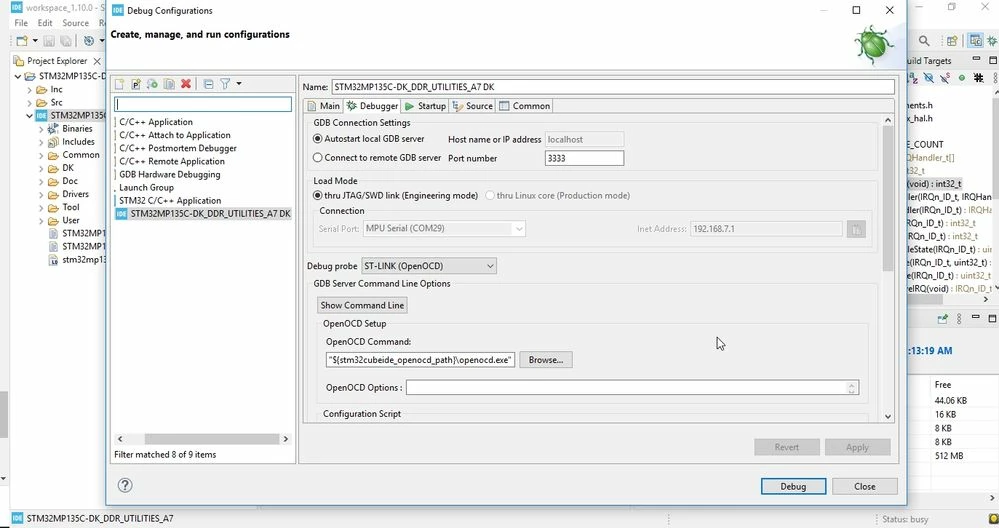This screenshot has height=528, width=999.
Task: Expand the Src folder
Action: tap(29, 103)
